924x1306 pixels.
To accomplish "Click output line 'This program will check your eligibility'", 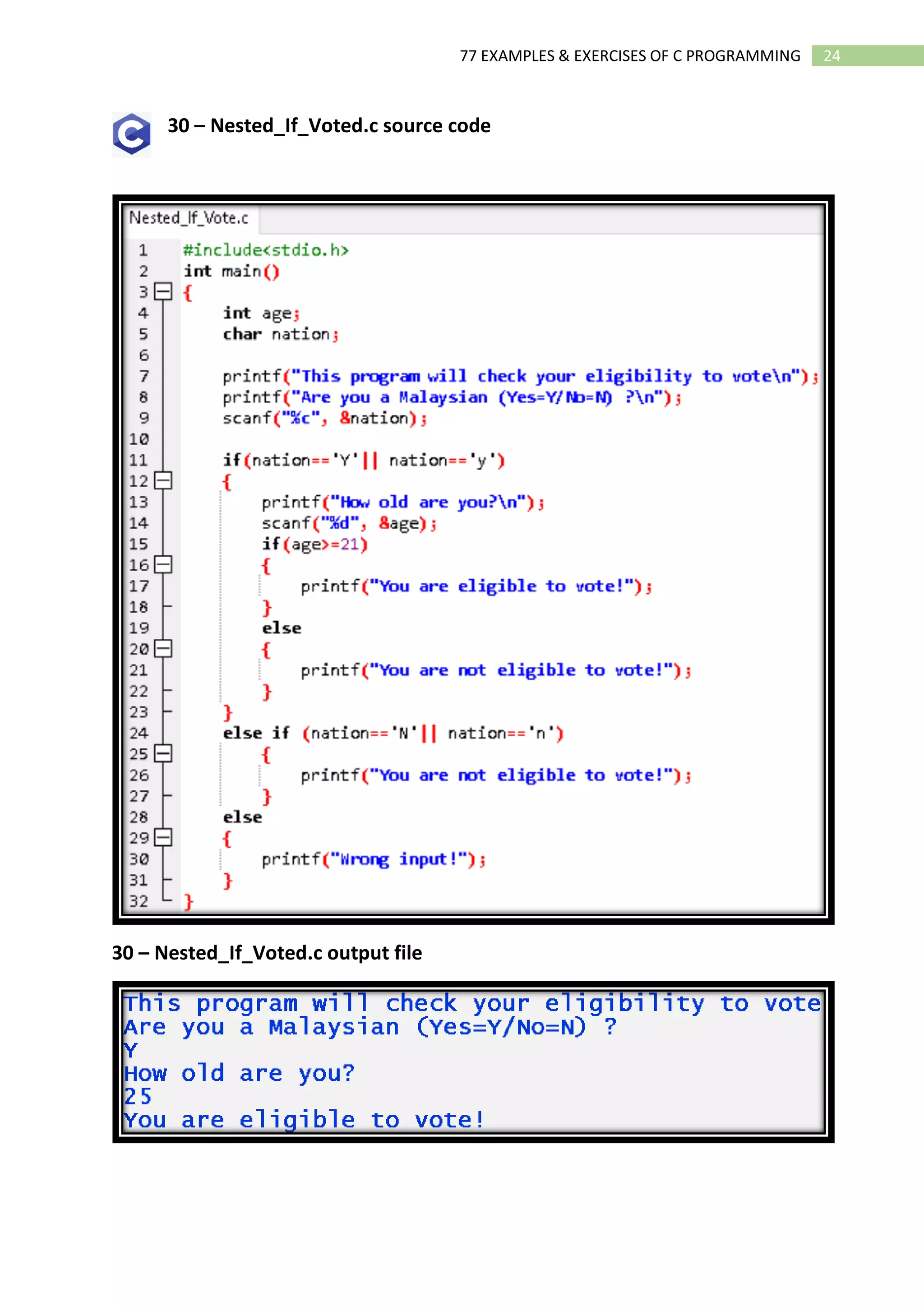I will [x=472, y=1003].
